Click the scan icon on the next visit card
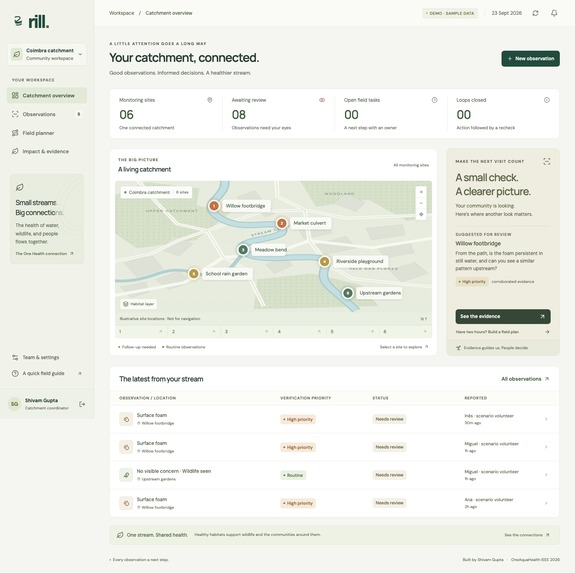 (547, 162)
